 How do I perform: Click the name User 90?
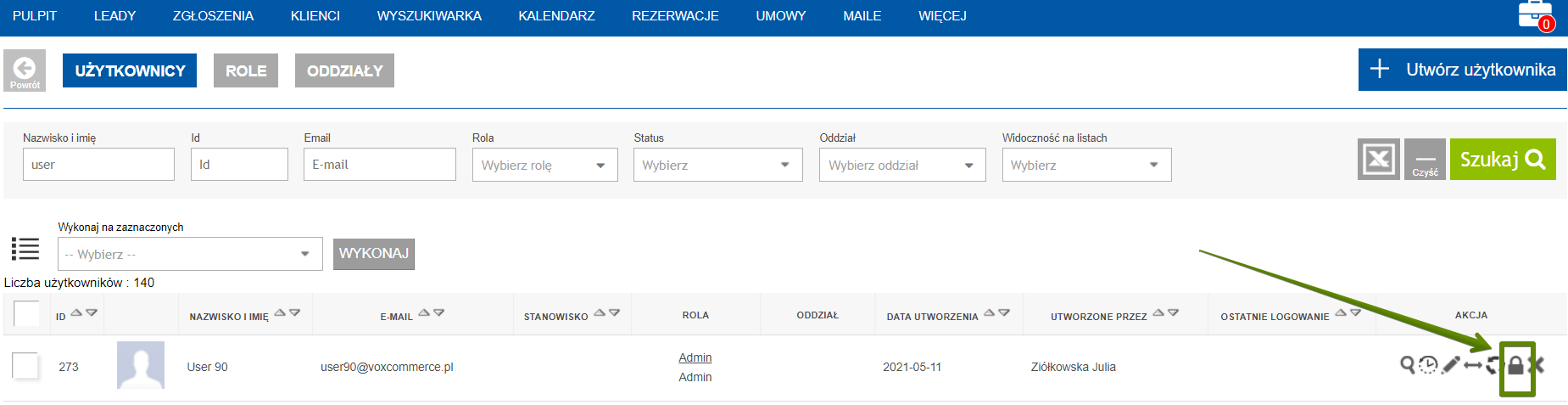pyautogui.click(x=207, y=367)
